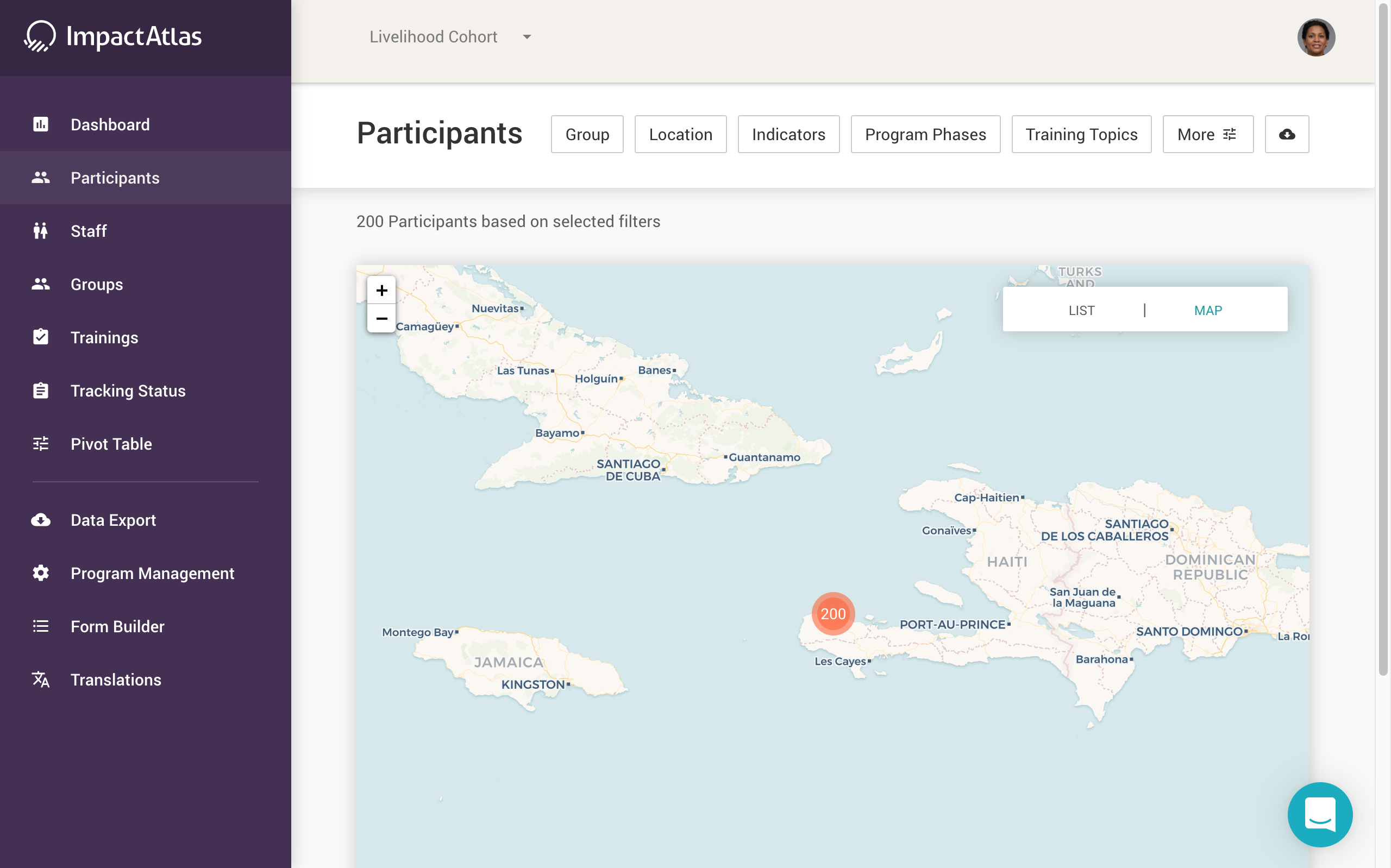Open Form Builder from sidebar
Image resolution: width=1391 pixels, height=868 pixels.
[x=117, y=626]
